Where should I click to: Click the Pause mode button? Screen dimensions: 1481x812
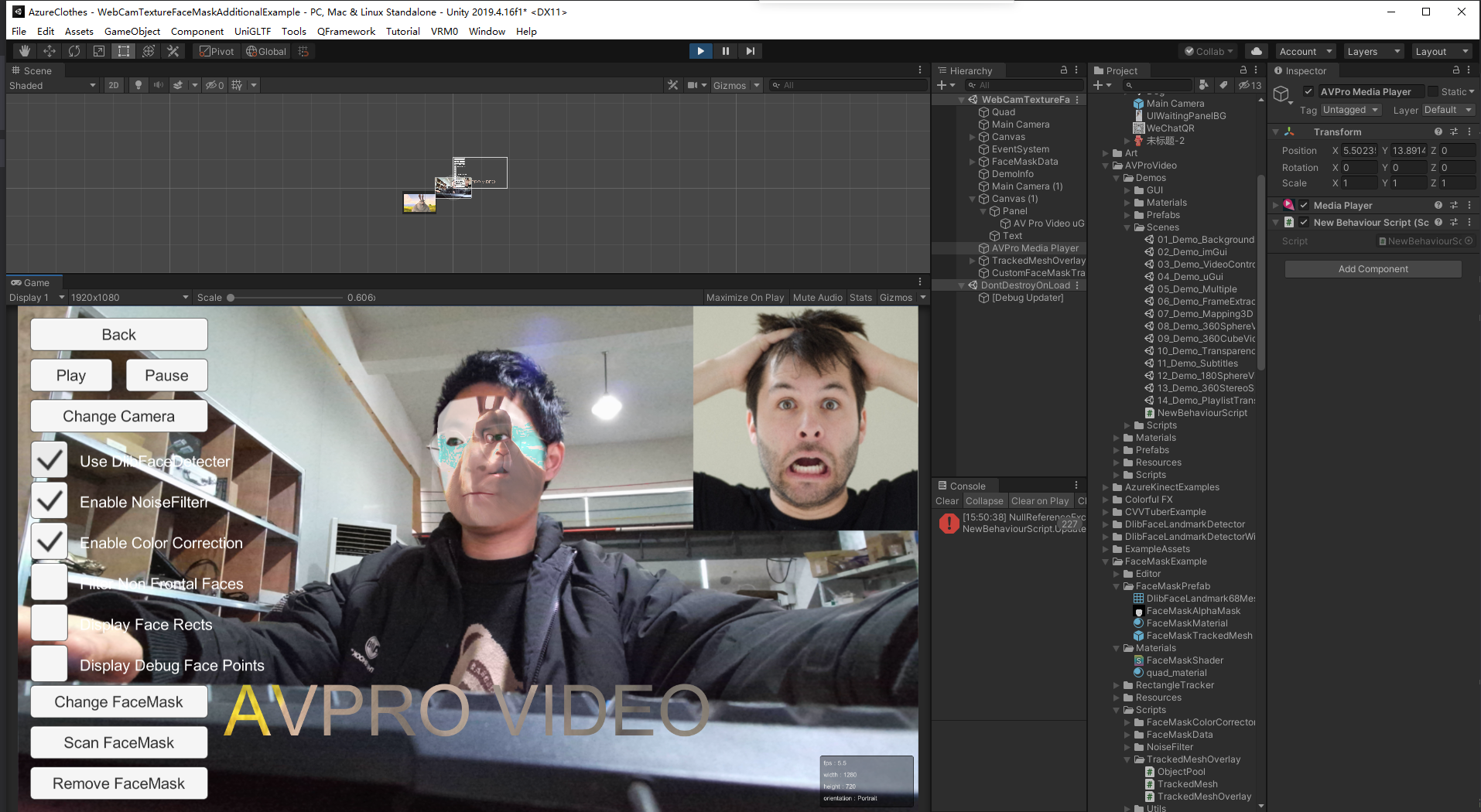pyautogui.click(x=725, y=51)
